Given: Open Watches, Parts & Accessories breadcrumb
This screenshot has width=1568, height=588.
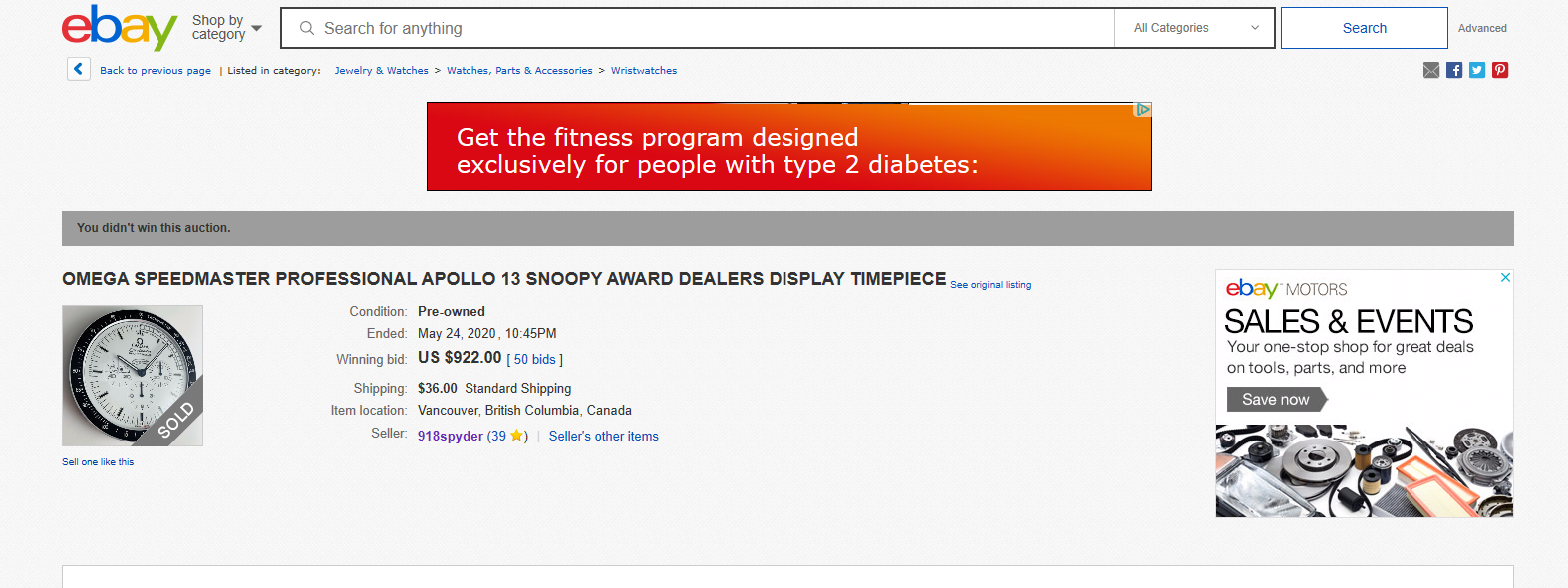Looking at the screenshot, I should pyautogui.click(x=519, y=71).
